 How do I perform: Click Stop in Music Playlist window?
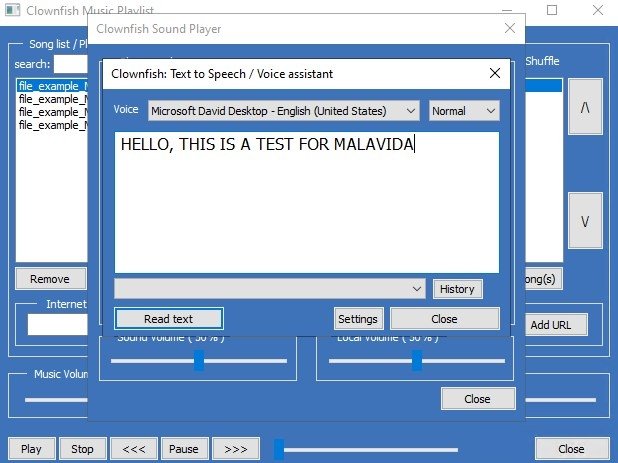coord(82,449)
